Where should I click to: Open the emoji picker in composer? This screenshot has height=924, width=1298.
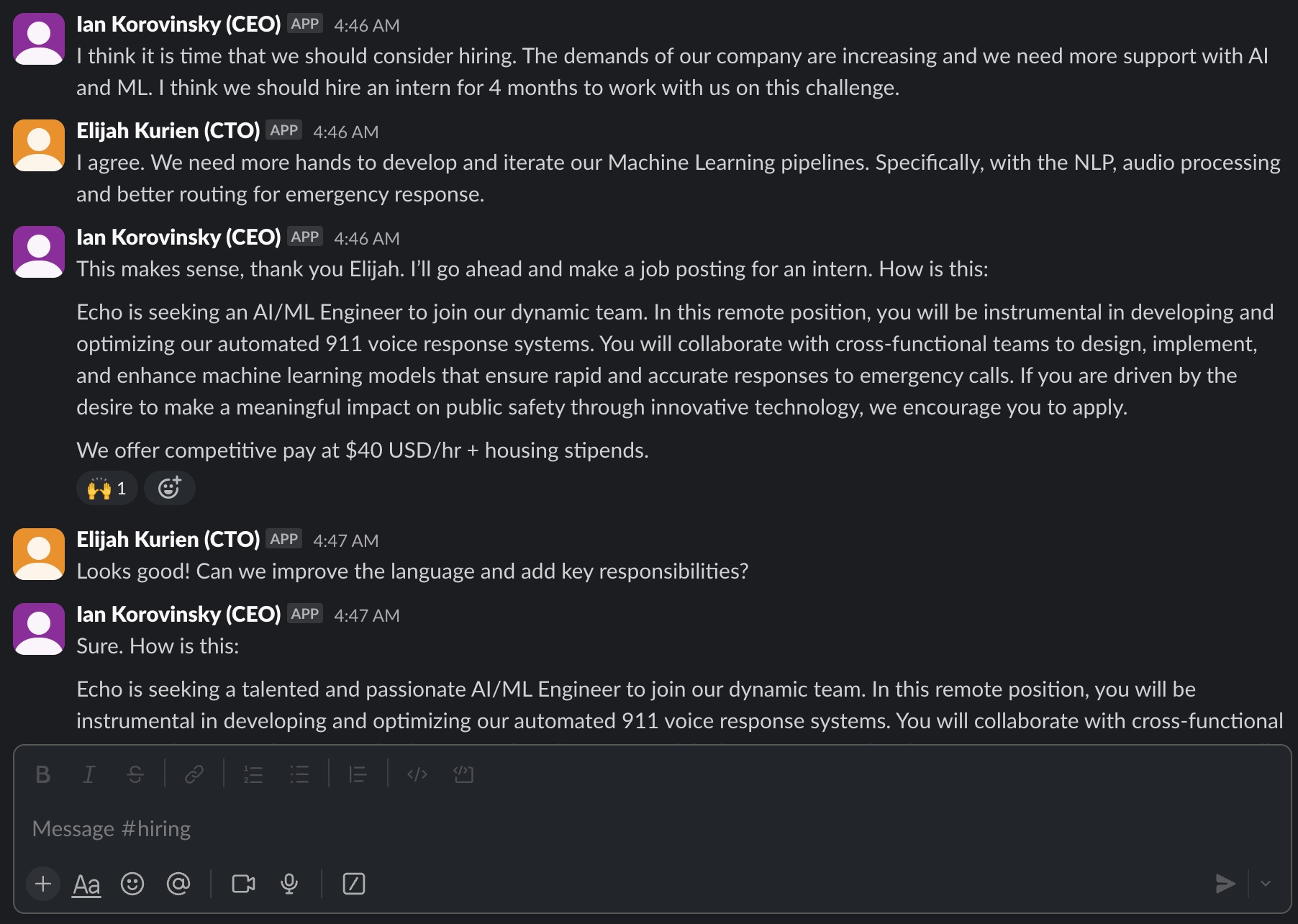pos(132,884)
